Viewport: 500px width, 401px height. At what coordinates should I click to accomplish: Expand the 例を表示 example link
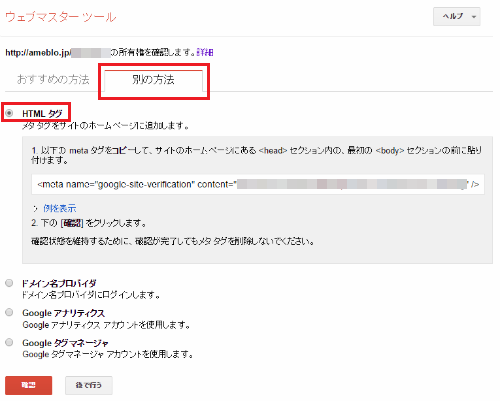coord(59,209)
